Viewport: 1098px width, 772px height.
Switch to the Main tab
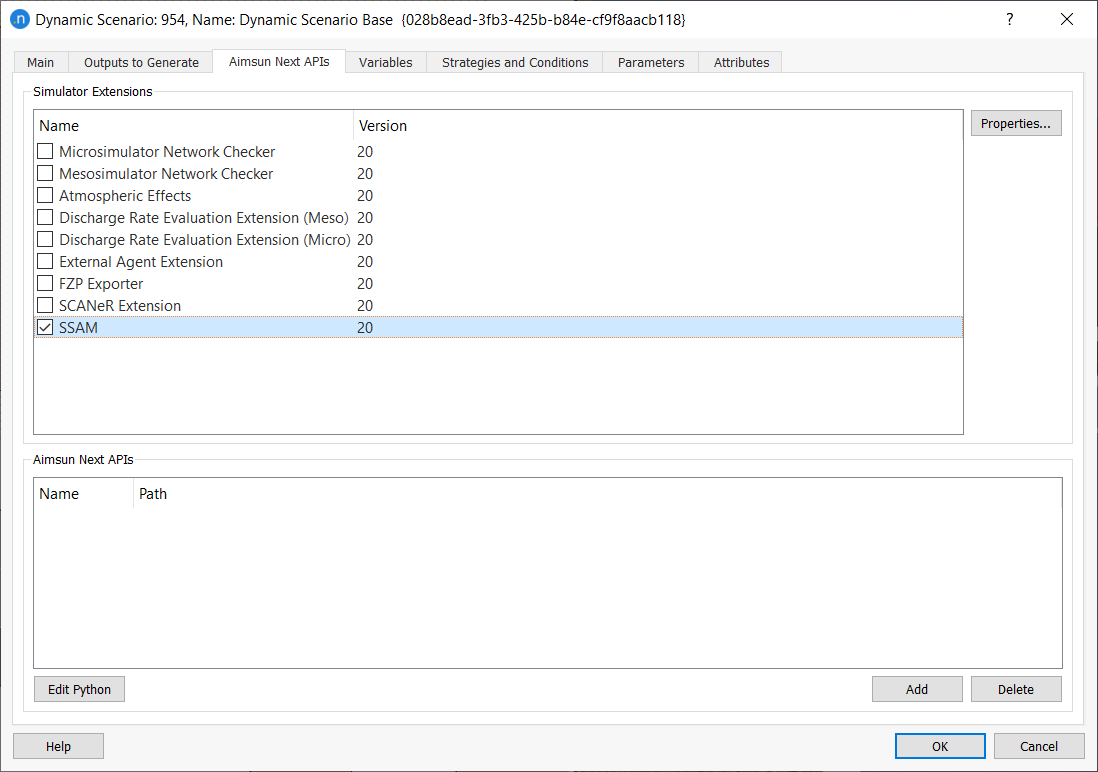coord(41,62)
